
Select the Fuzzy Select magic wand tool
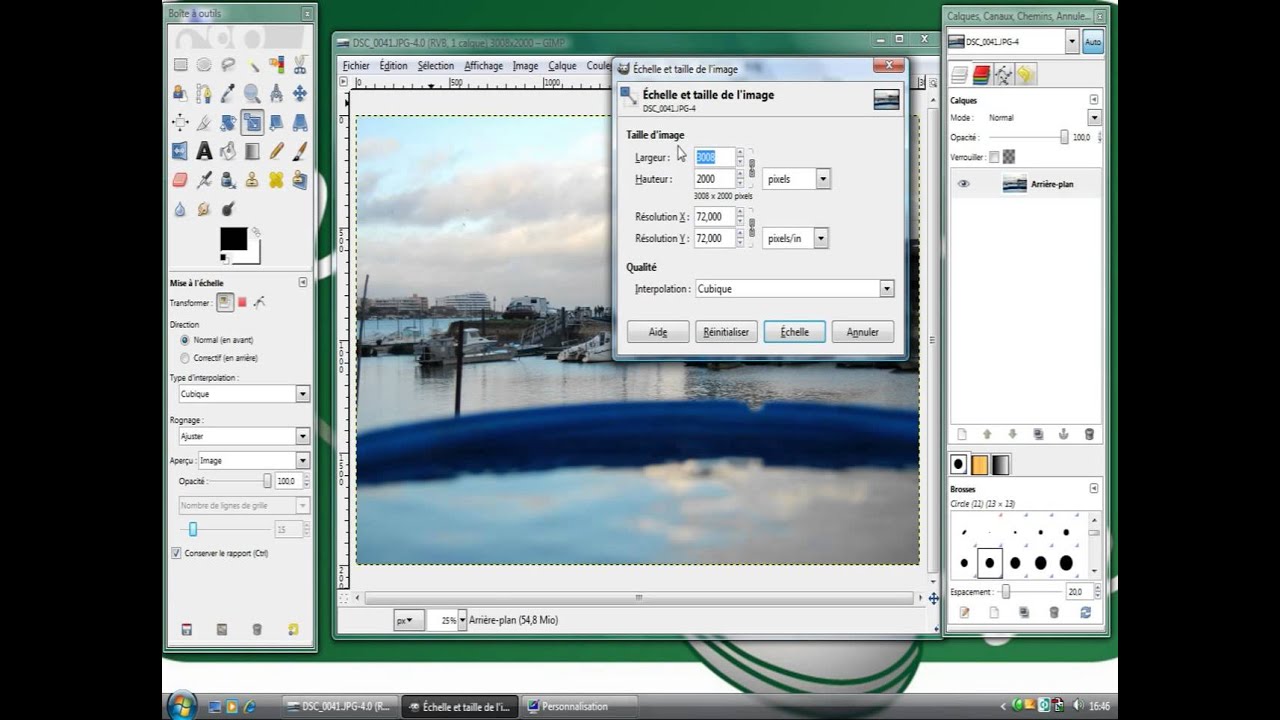coord(252,65)
